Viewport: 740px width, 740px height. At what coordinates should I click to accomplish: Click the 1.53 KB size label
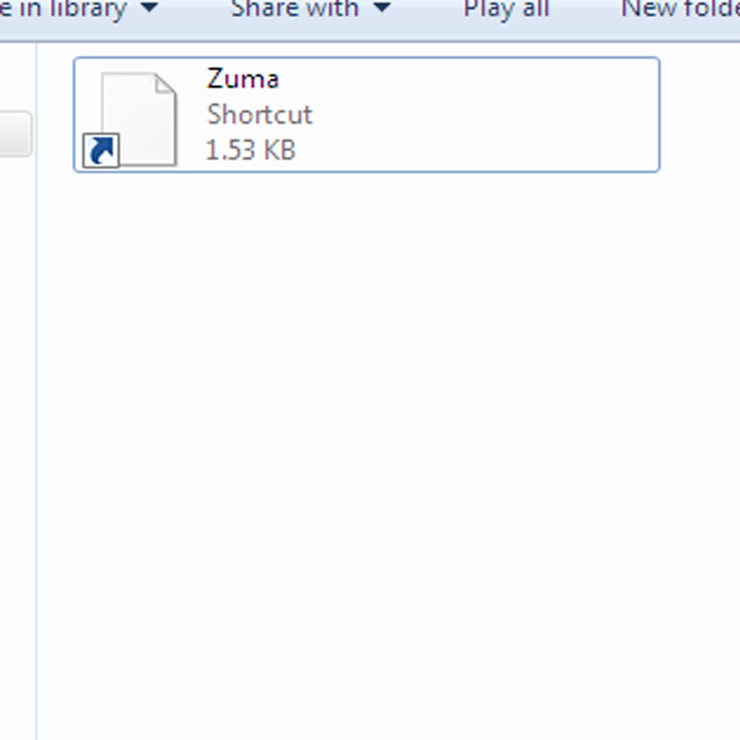pos(251,150)
